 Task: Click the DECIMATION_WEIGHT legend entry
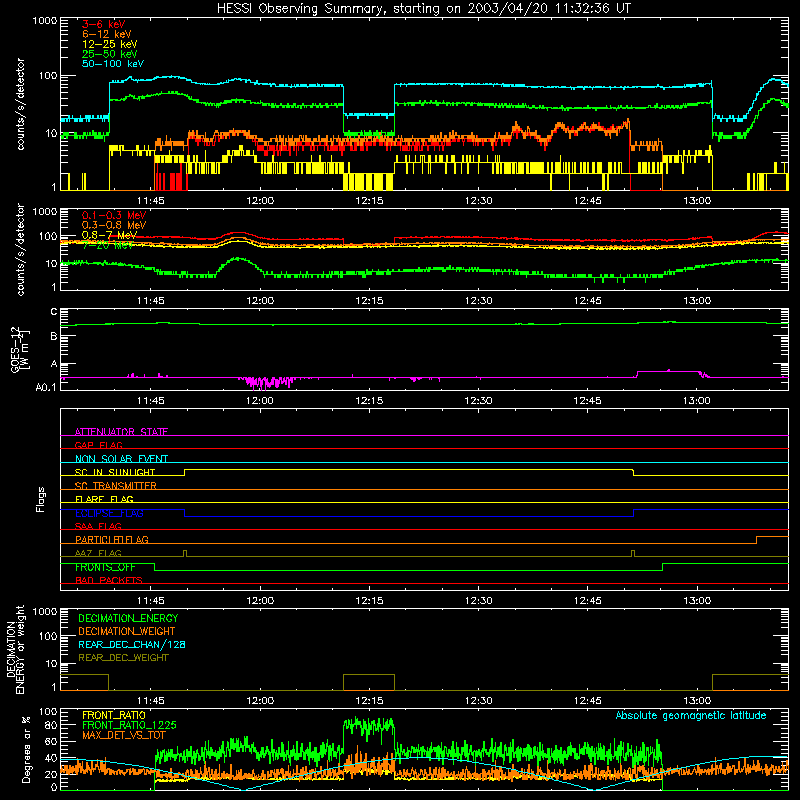[127, 631]
